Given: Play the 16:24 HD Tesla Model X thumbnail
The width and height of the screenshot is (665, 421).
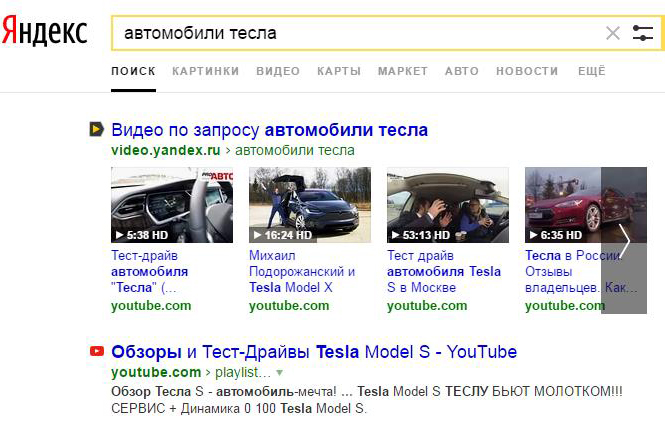Looking at the screenshot, I should tap(310, 205).
